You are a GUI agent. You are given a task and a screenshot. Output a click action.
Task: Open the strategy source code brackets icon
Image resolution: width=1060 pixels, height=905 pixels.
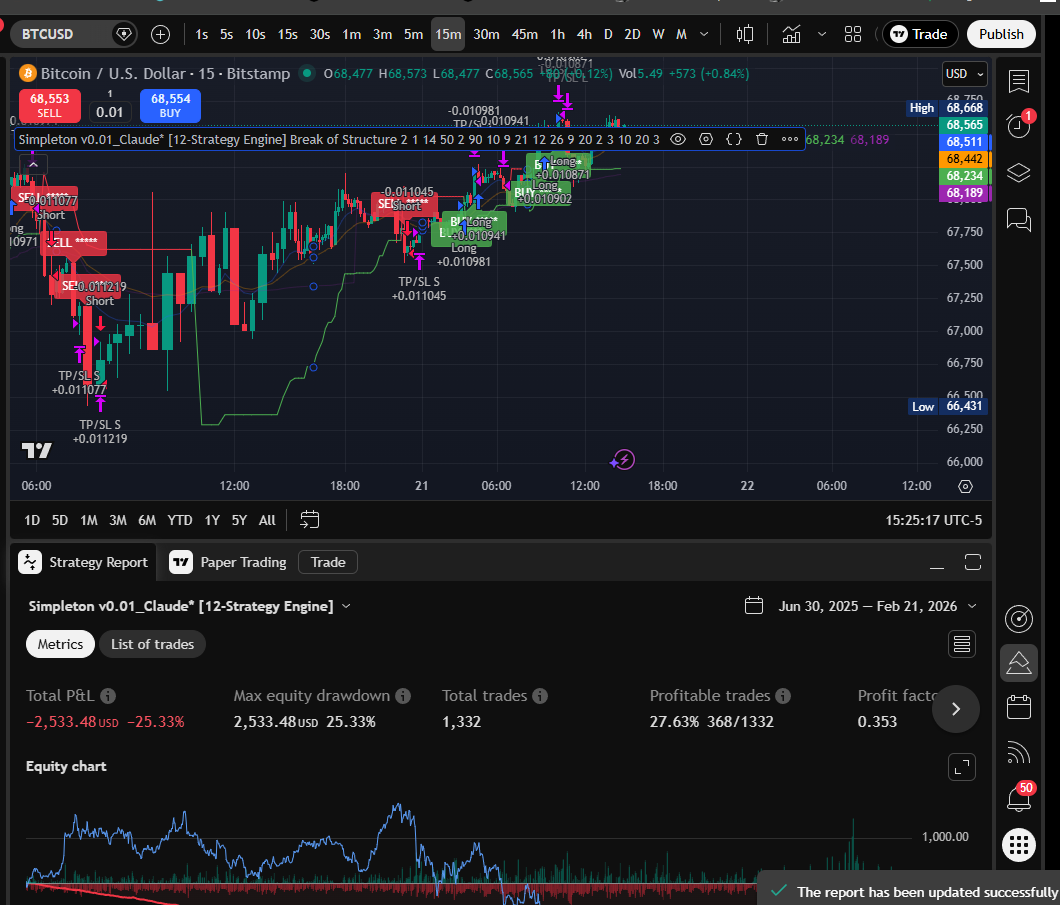click(734, 139)
